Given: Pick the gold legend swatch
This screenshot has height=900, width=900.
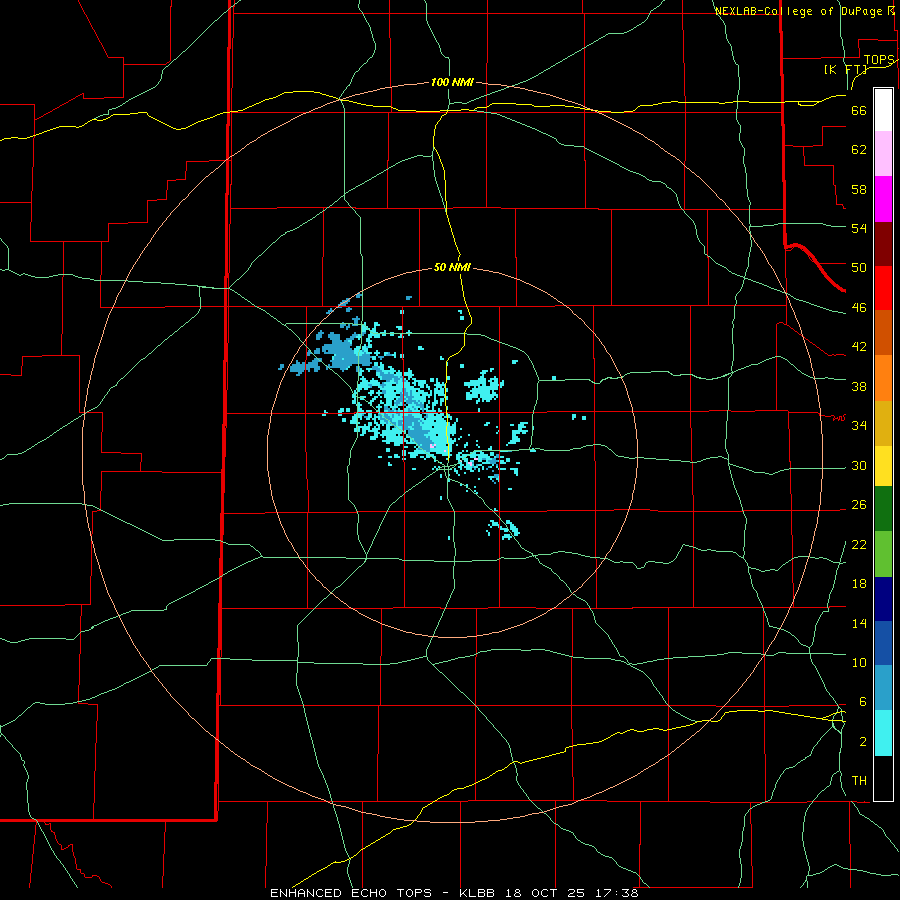Looking at the screenshot, I should coord(883,423).
